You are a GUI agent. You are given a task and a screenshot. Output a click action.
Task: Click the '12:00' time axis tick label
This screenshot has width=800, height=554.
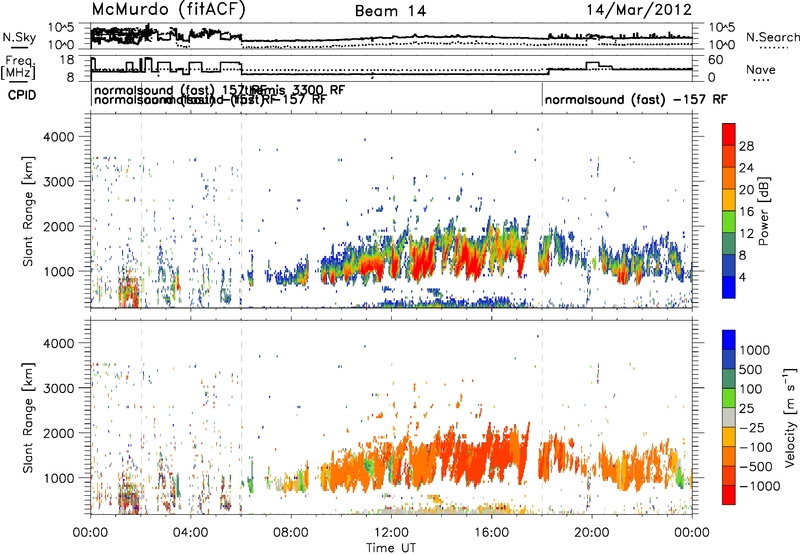391,533
